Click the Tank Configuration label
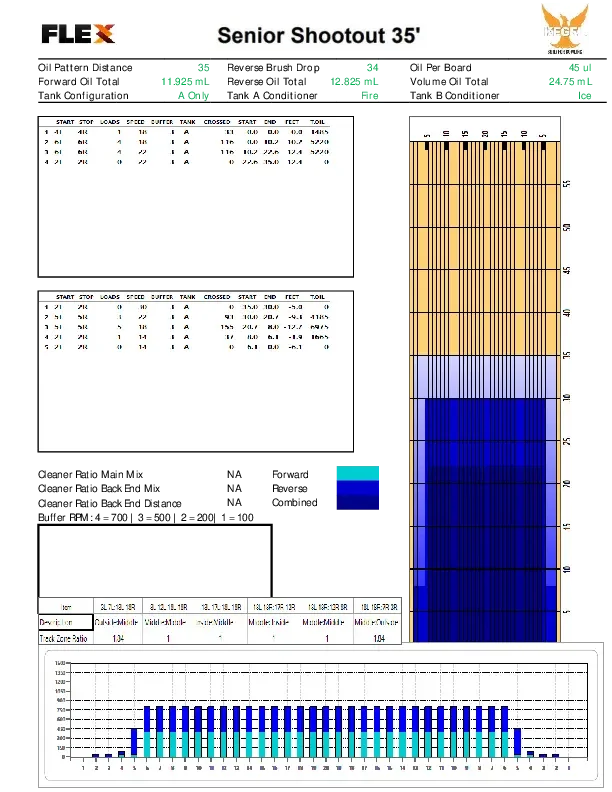Screen dimensions: 612x792 pyautogui.click(x=83, y=96)
